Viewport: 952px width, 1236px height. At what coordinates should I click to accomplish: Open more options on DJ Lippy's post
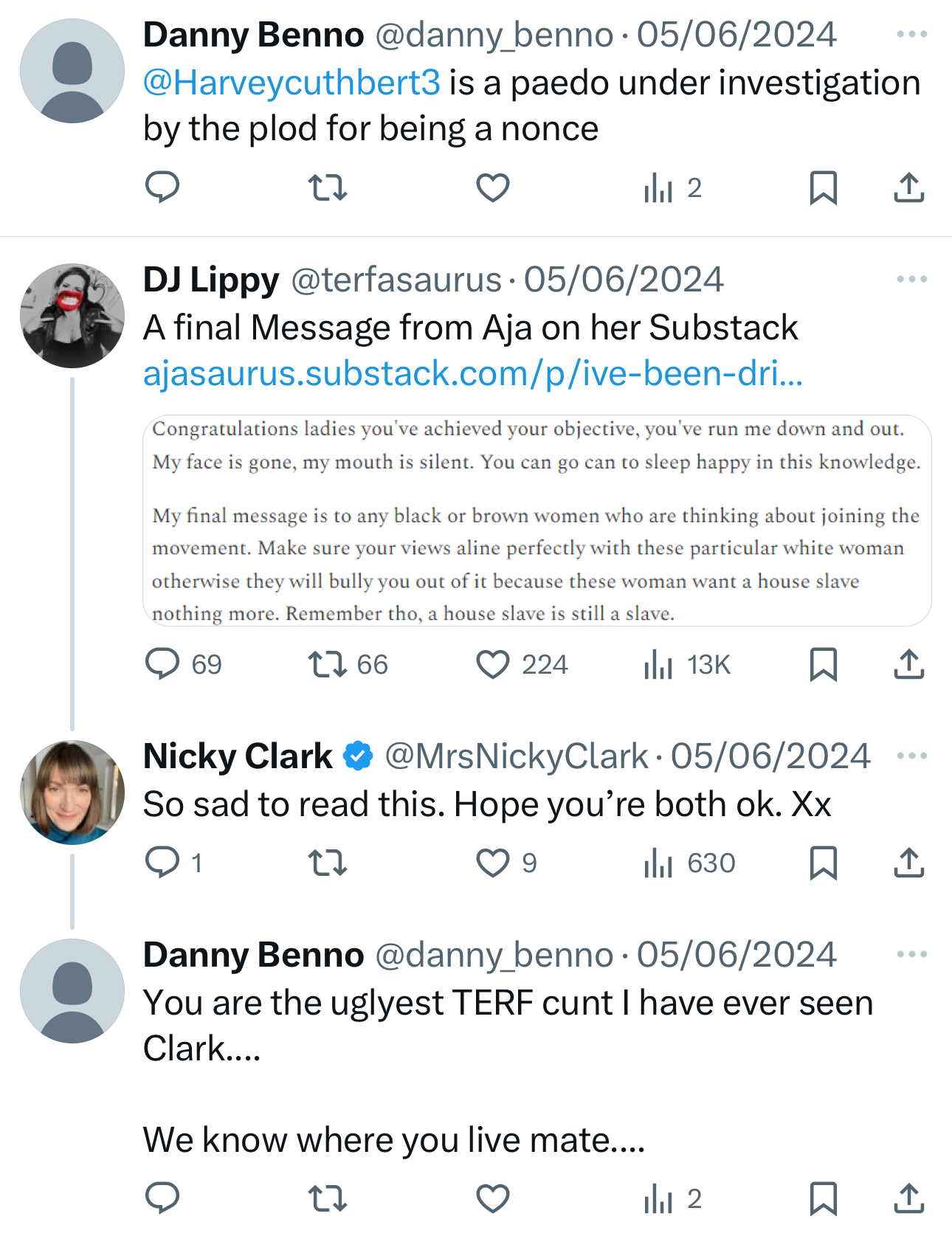[x=911, y=279]
